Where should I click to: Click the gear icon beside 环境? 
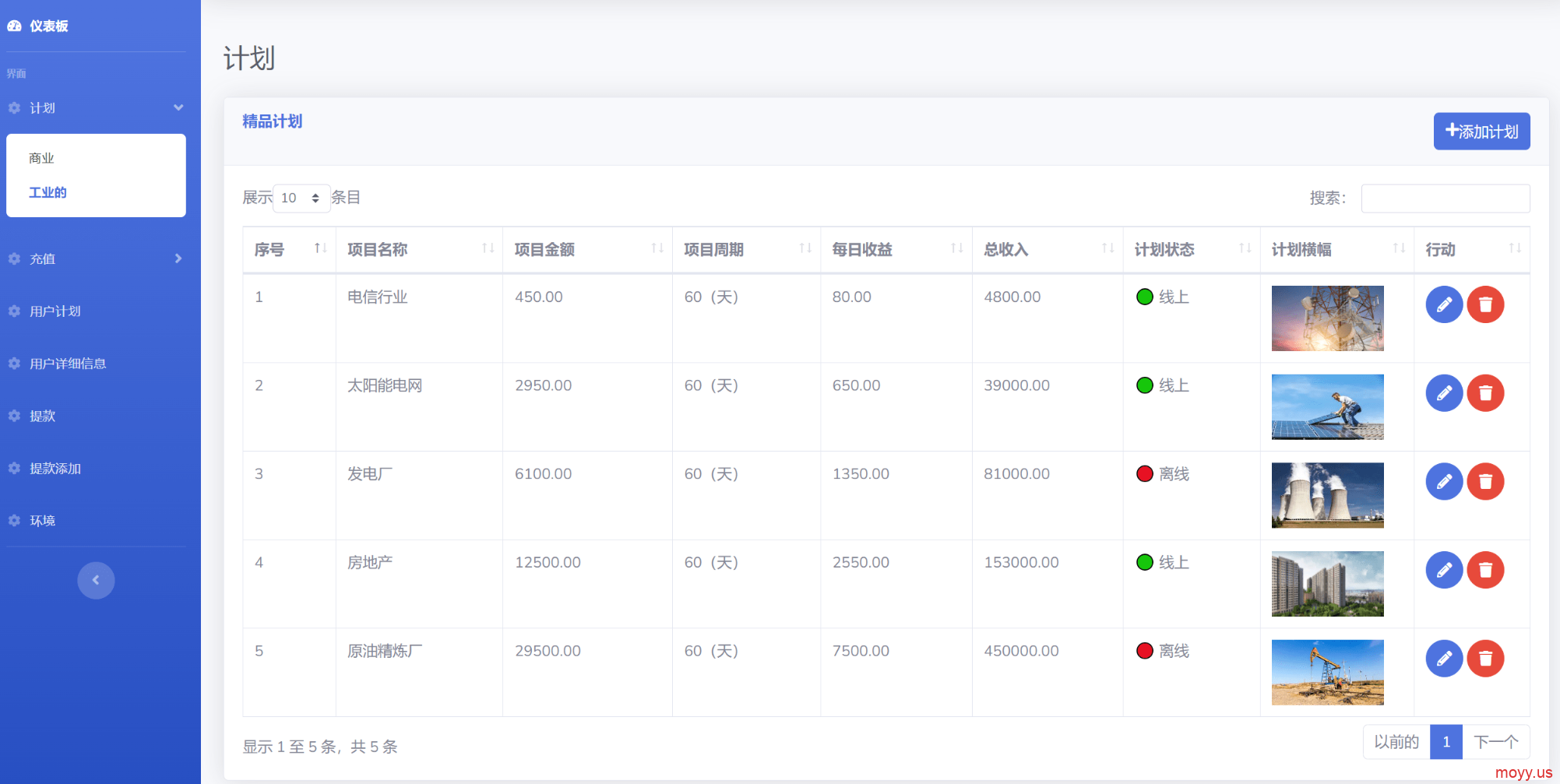tap(14, 520)
